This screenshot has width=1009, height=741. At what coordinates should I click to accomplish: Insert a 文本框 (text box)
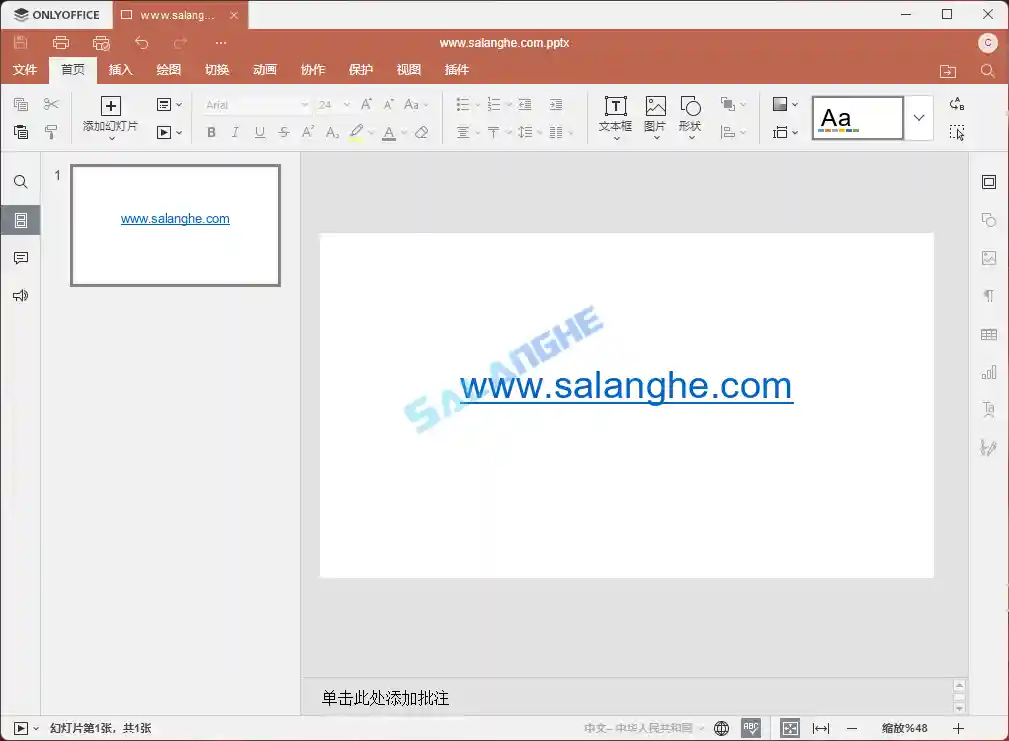[615, 116]
